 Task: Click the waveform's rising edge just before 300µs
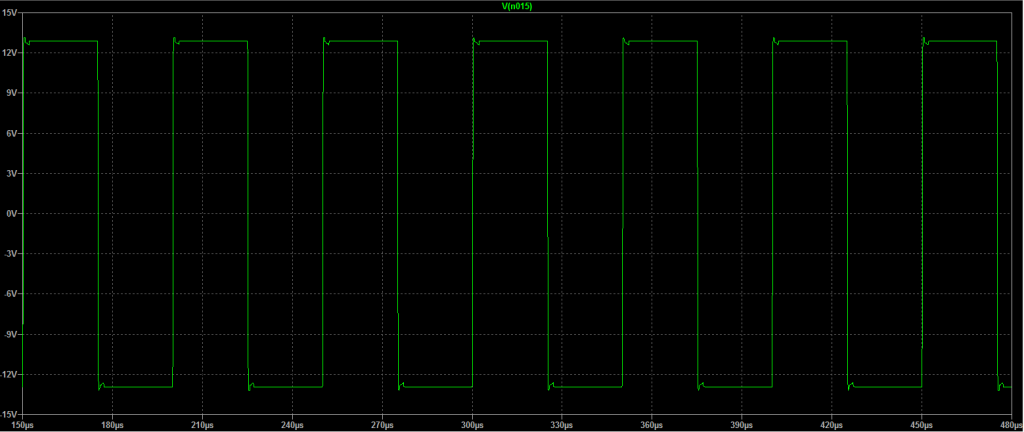click(472, 213)
